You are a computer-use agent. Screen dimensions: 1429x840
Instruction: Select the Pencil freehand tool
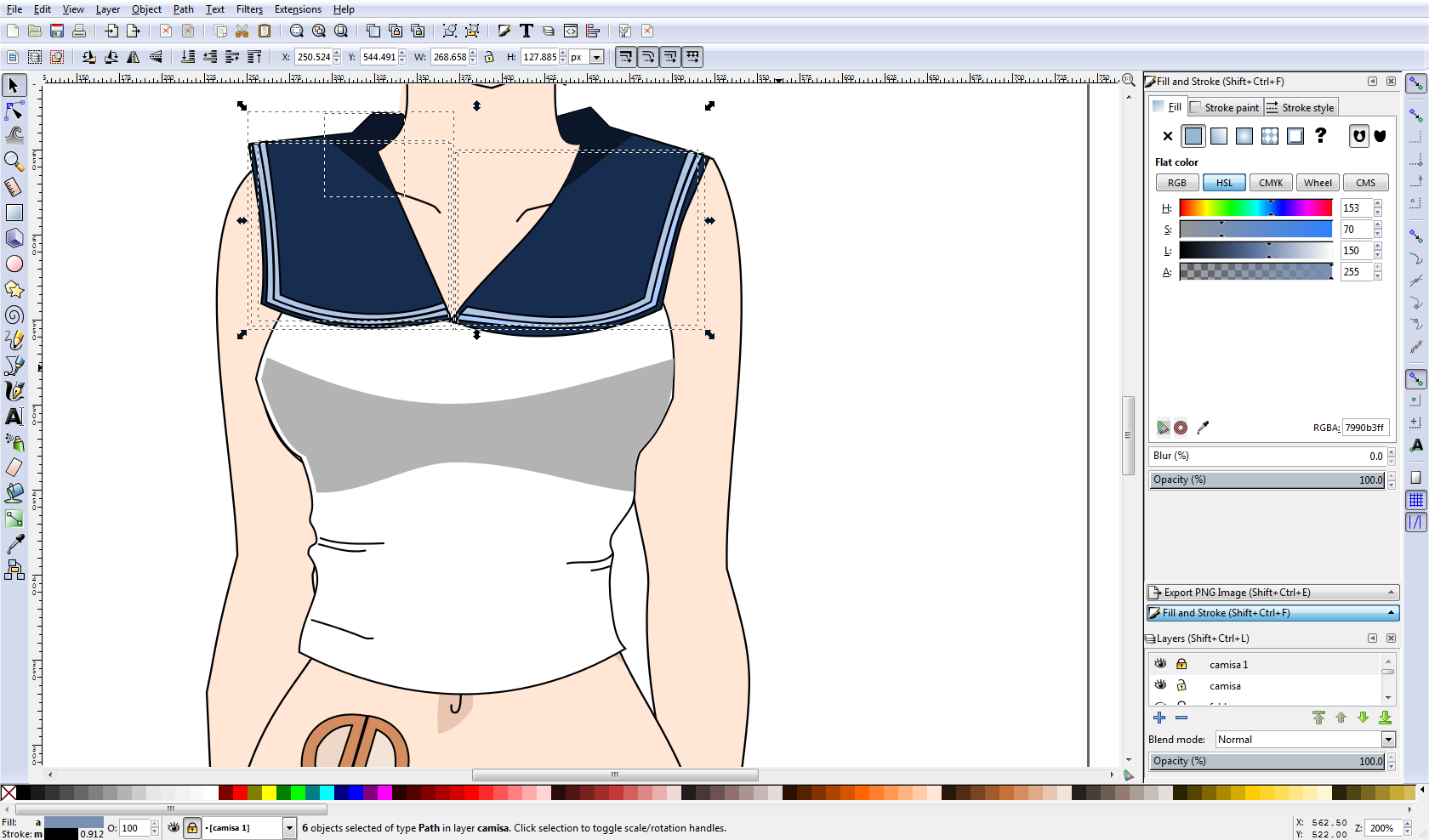pyautogui.click(x=14, y=340)
